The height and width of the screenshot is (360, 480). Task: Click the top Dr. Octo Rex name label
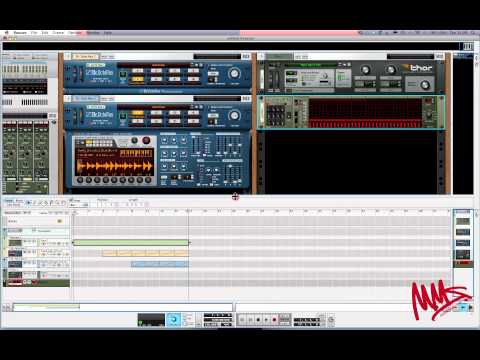[85, 57]
